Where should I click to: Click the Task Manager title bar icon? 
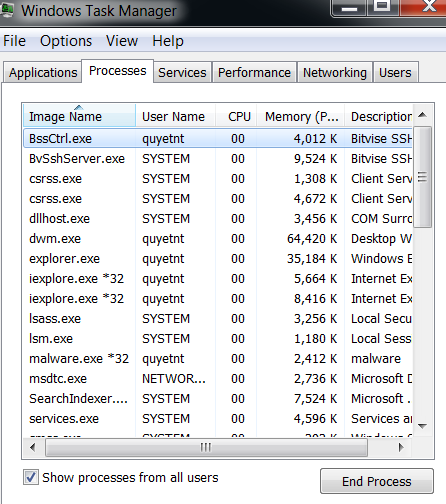[x=7, y=10]
